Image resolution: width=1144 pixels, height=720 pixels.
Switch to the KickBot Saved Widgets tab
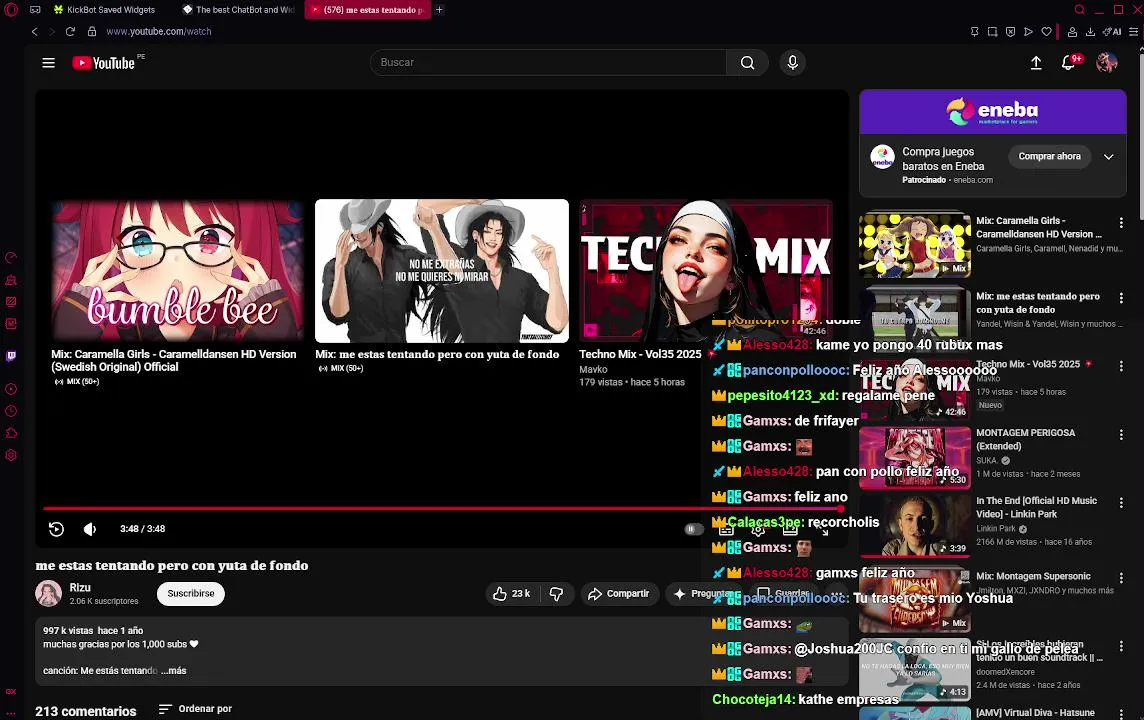[x=104, y=9]
